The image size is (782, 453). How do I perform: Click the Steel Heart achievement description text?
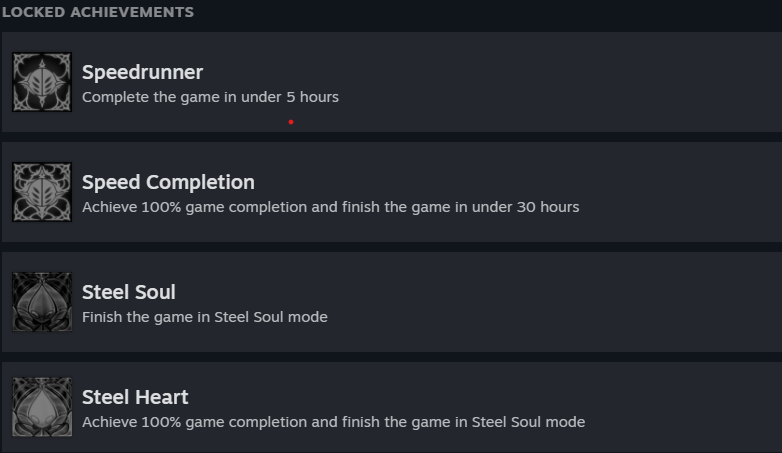click(333, 422)
